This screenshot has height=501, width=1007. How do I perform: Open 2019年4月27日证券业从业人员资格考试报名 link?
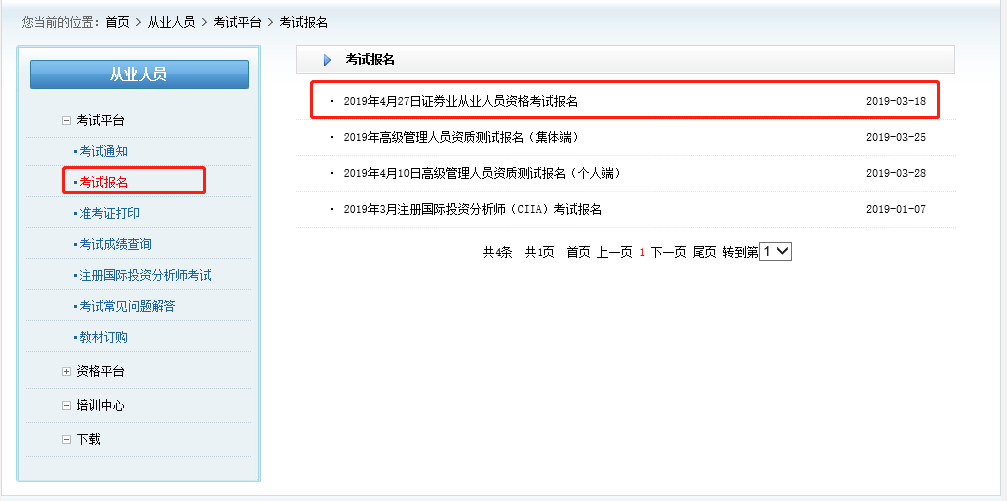(x=461, y=101)
